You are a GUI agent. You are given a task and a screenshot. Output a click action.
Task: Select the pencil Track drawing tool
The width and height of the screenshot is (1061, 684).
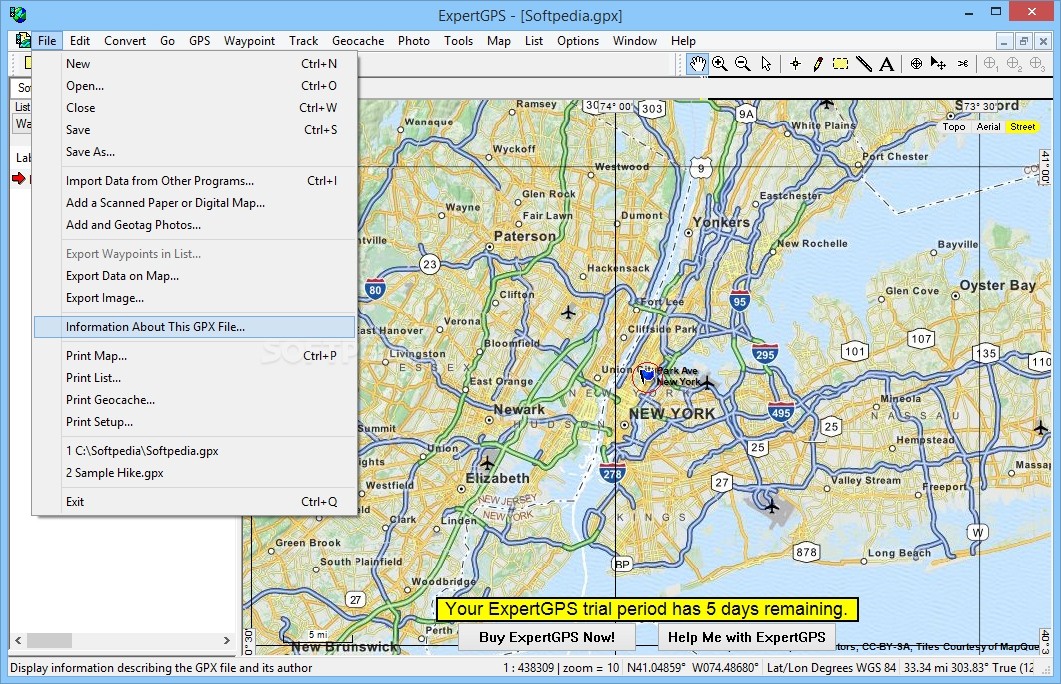pyautogui.click(x=818, y=64)
